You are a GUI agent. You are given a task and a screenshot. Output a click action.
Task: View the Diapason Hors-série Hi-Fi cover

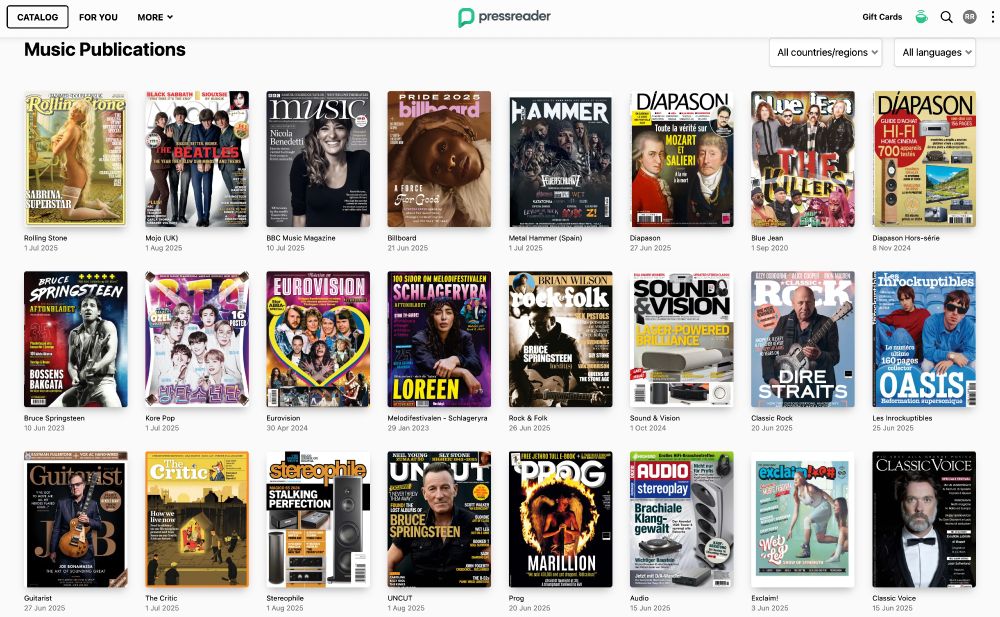pos(924,159)
